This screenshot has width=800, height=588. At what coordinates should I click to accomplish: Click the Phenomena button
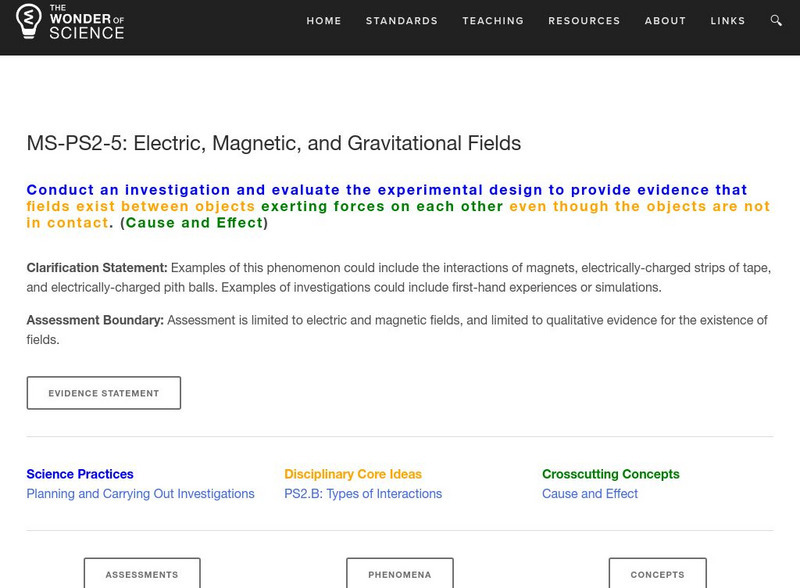pyautogui.click(x=400, y=574)
